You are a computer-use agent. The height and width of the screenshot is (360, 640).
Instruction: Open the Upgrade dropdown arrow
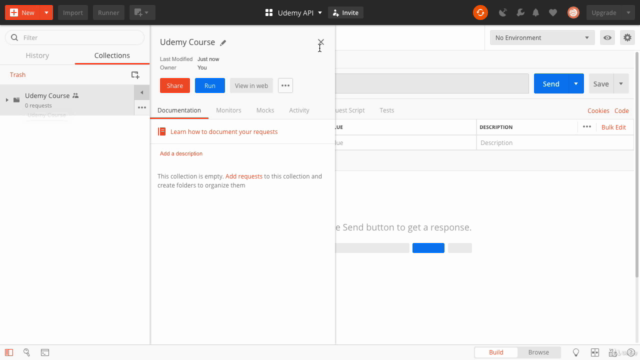629,13
